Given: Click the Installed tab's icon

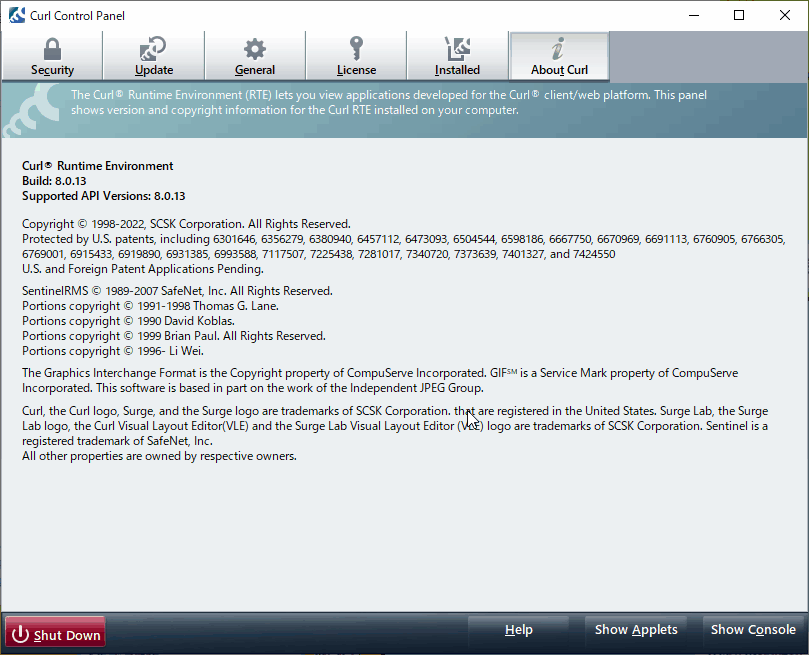Looking at the screenshot, I should pos(457,49).
